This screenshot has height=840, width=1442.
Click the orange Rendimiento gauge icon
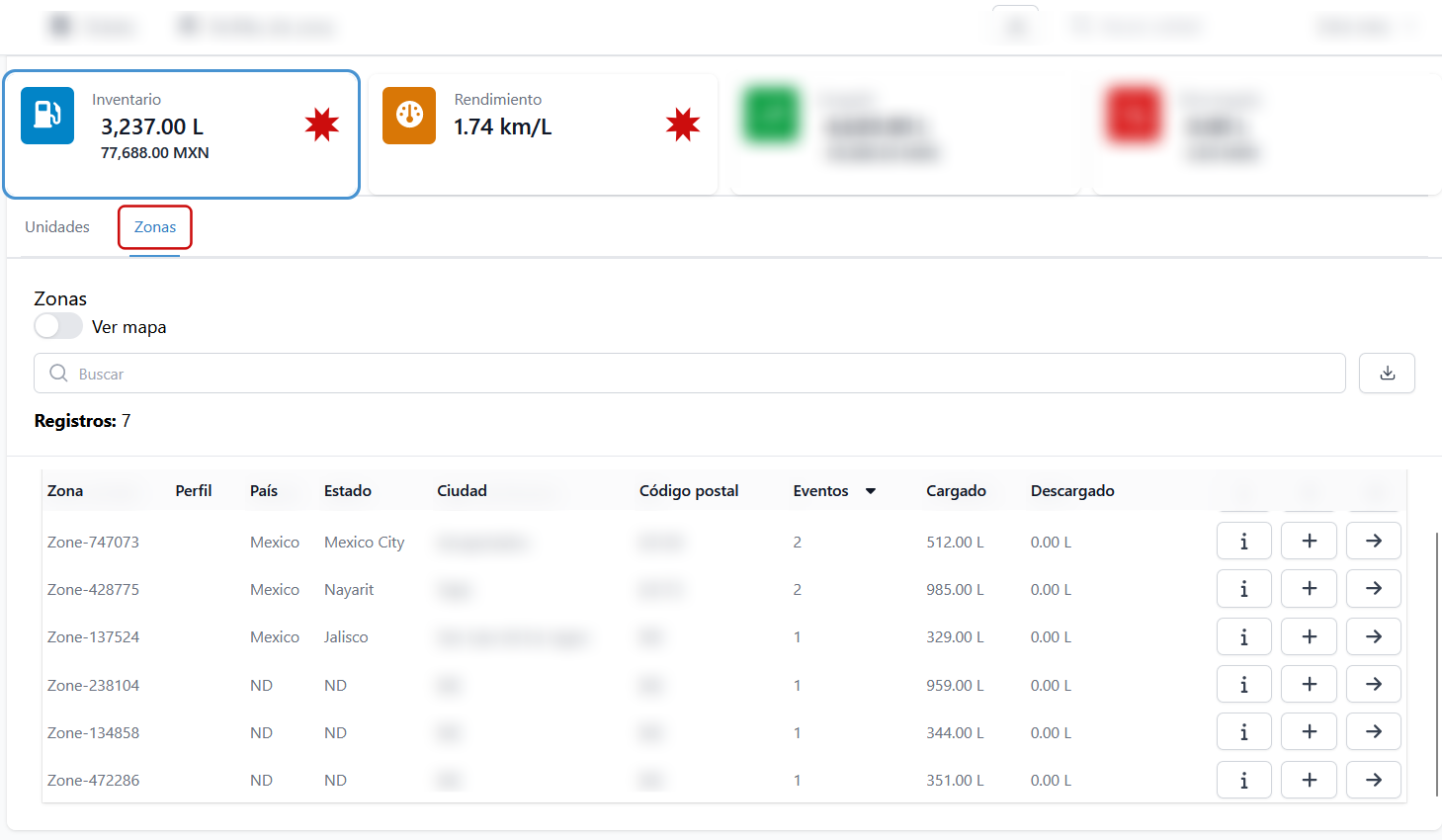point(409,116)
